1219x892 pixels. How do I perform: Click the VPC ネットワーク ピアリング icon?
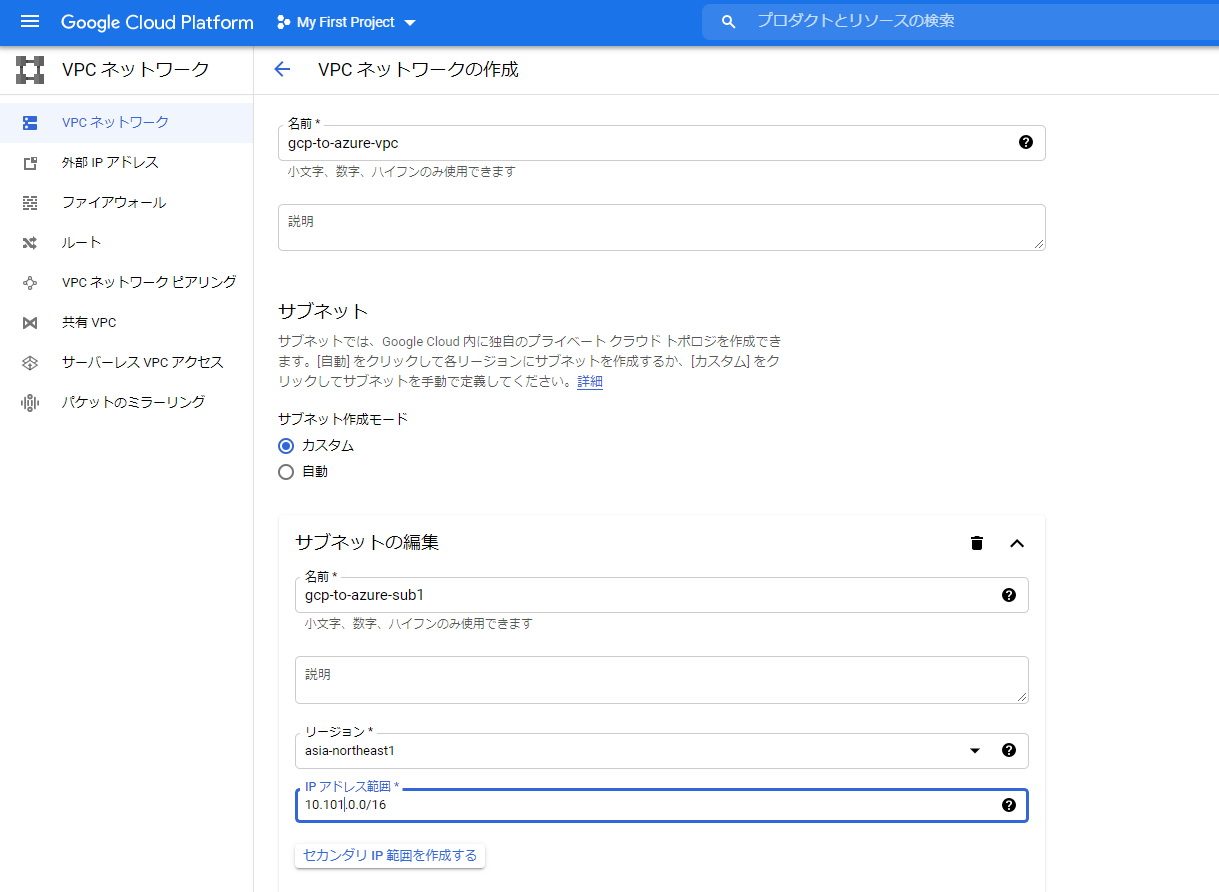tap(30, 283)
